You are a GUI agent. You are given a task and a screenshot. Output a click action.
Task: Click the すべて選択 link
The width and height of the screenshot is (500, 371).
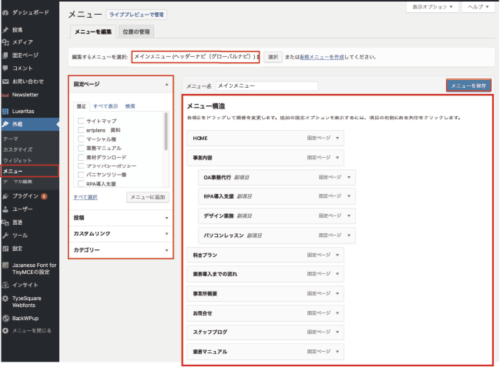85,197
